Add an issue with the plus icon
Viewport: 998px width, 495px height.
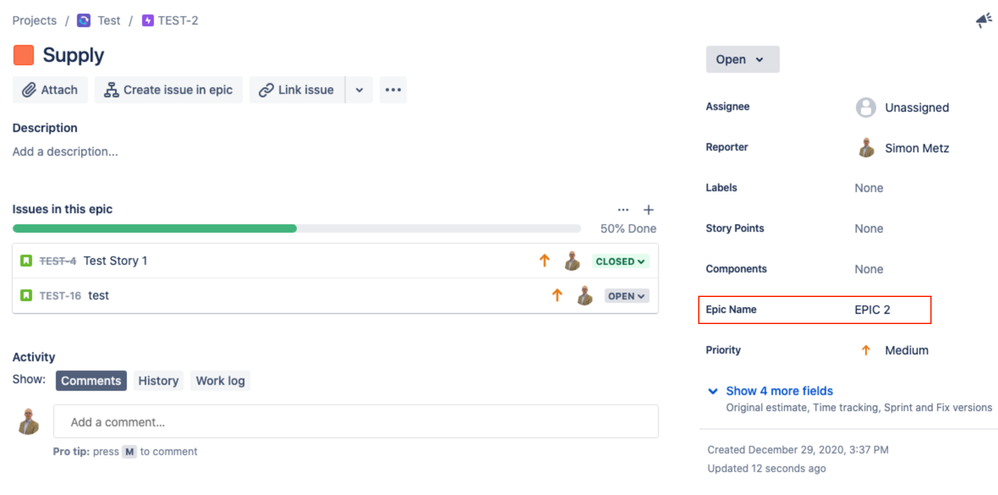(649, 210)
